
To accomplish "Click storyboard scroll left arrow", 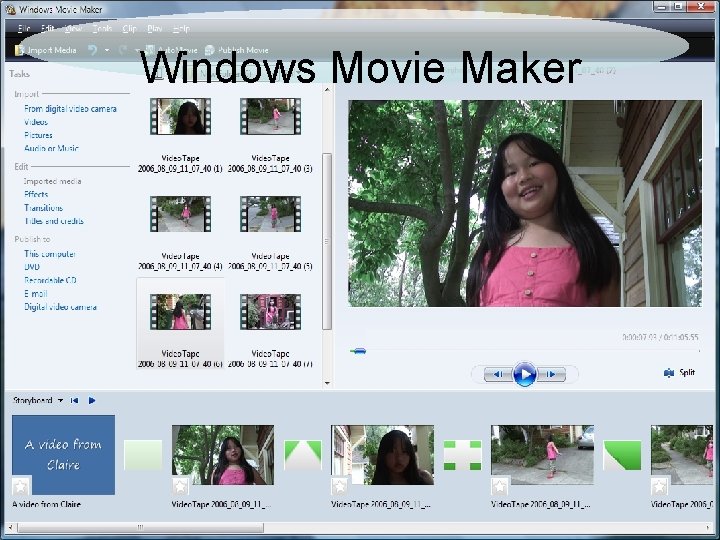I will click(x=11, y=527).
